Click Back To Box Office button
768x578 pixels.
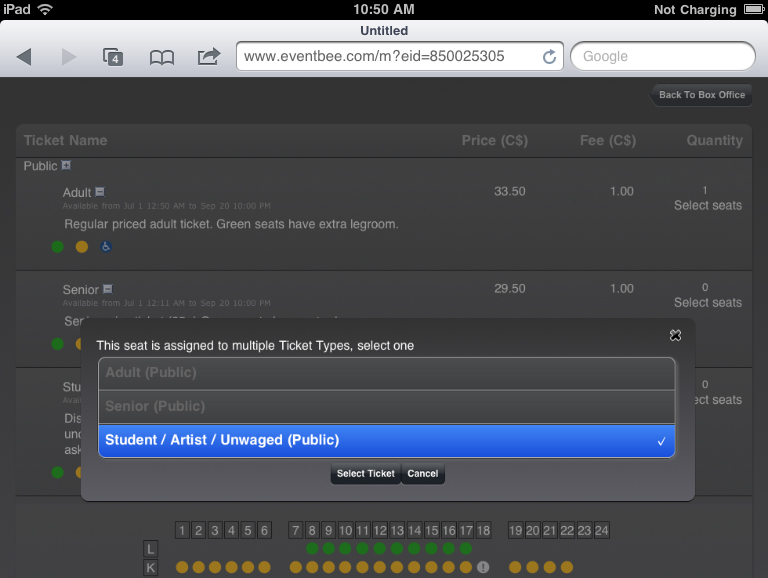(x=701, y=95)
